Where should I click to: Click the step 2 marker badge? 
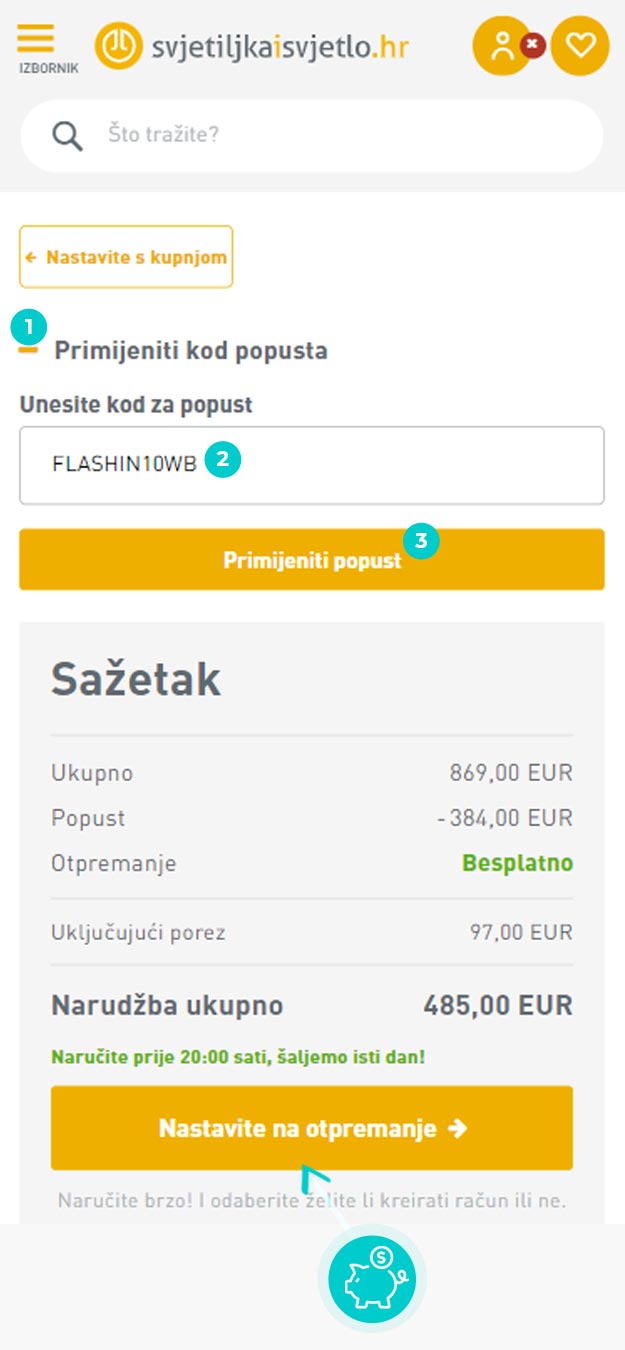pyautogui.click(x=223, y=460)
